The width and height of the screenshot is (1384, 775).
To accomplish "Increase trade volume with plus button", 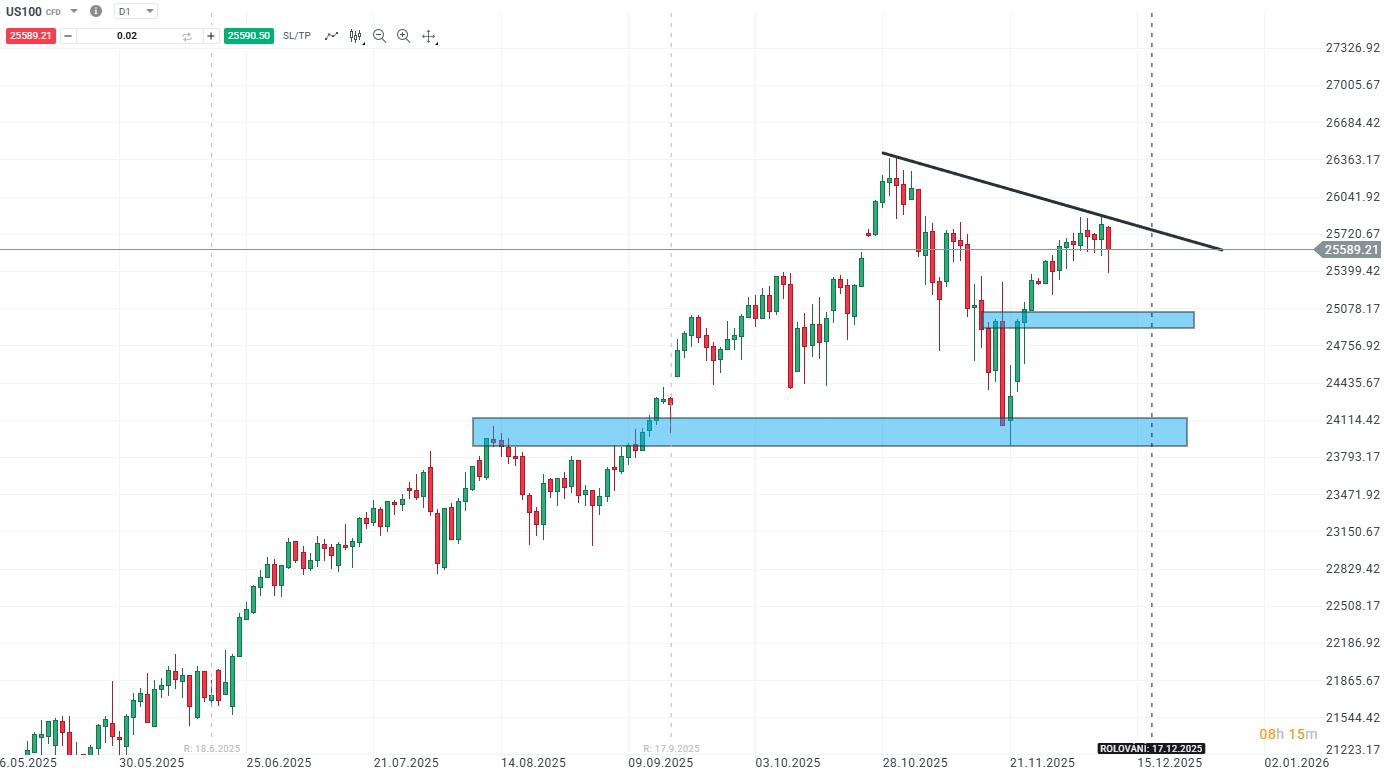I will pyautogui.click(x=211, y=36).
